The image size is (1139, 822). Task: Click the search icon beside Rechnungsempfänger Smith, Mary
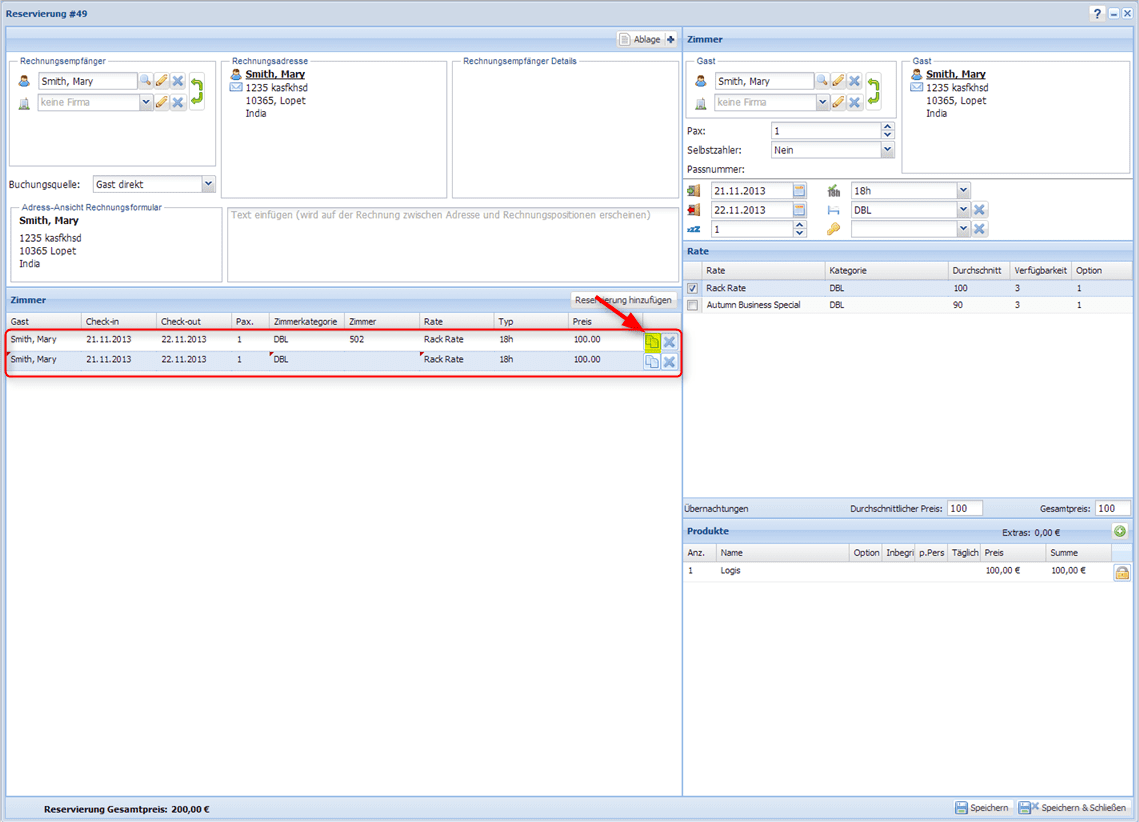[x=146, y=81]
